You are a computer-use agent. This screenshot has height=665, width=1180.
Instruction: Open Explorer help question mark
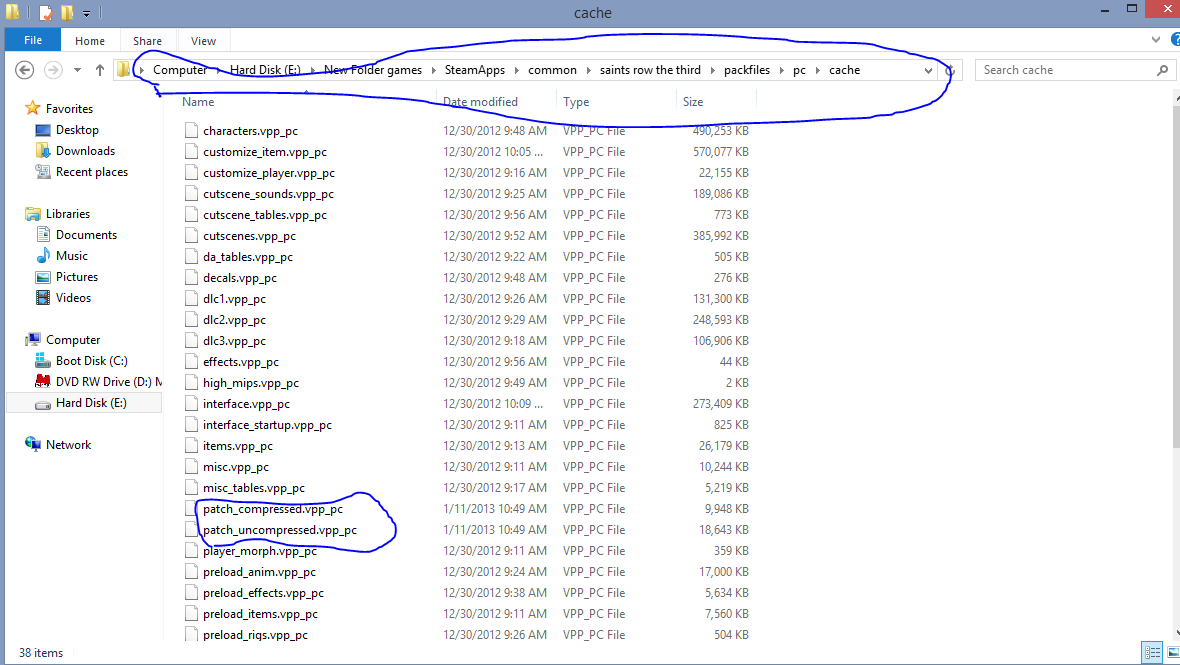point(1175,40)
